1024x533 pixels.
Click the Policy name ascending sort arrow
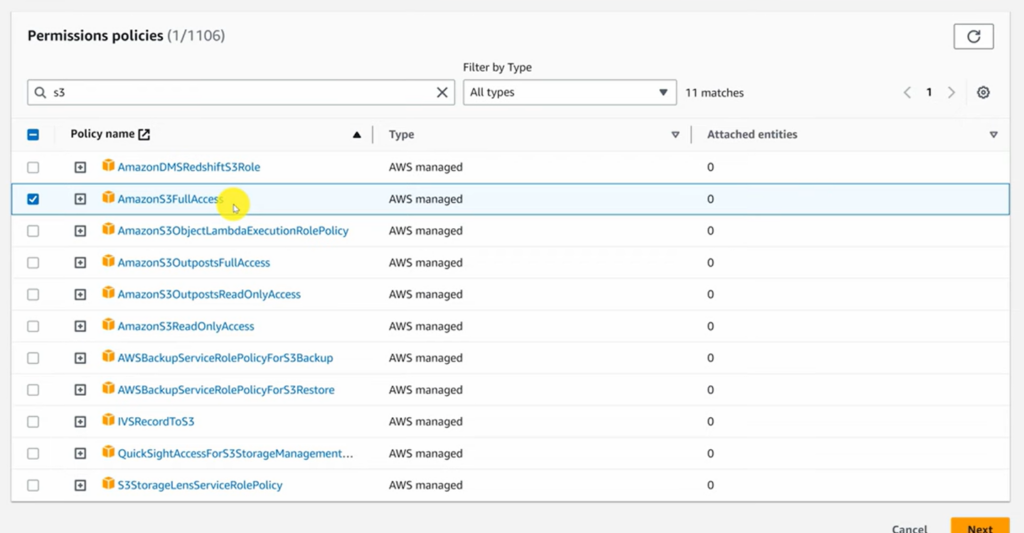click(x=357, y=135)
